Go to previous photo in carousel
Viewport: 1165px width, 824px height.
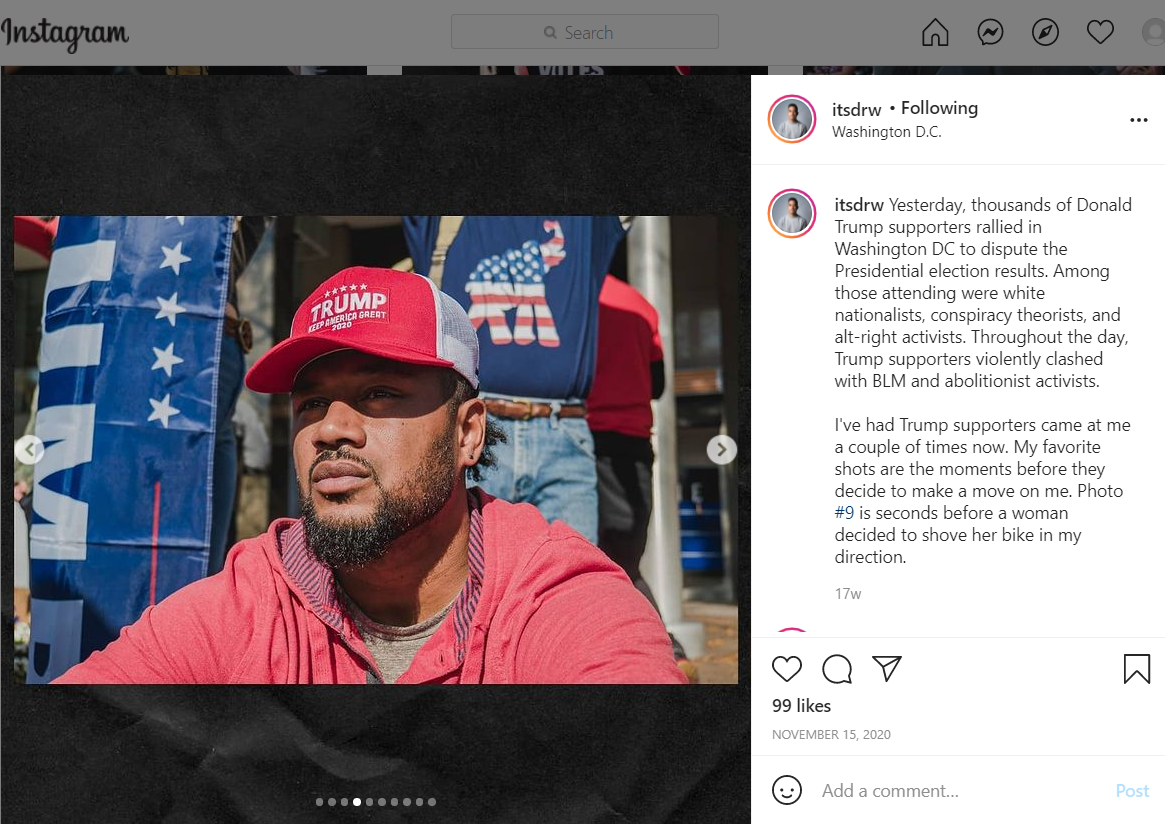(x=29, y=450)
